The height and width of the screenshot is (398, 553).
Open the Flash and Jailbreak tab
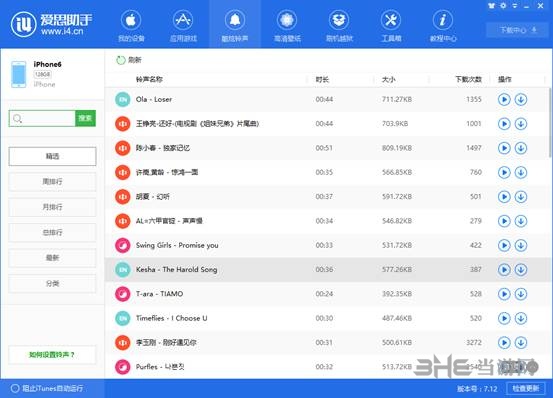coord(339,25)
